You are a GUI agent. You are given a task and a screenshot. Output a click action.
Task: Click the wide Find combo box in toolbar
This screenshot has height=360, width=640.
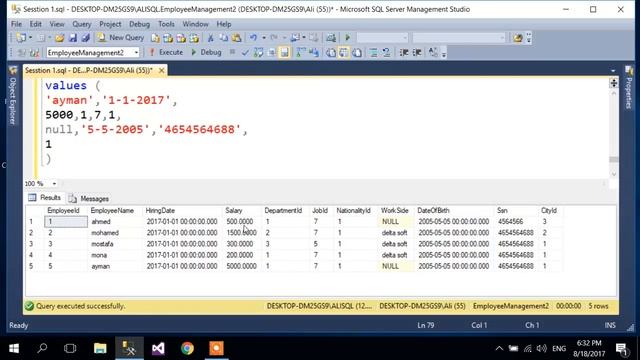[x=459, y=38]
